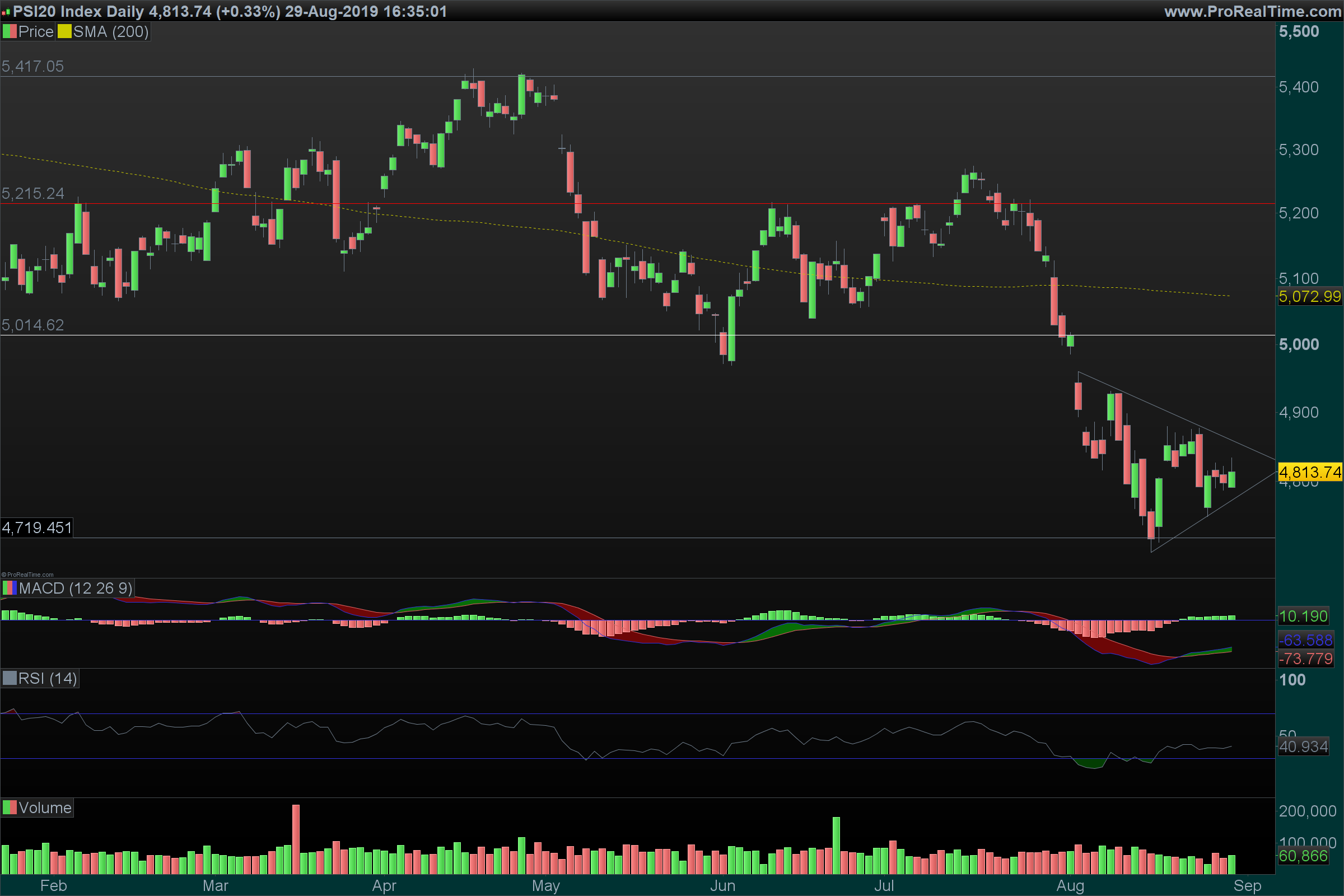Click the yellow 4,813.74 current price tag
1344x896 pixels.
click(1309, 472)
